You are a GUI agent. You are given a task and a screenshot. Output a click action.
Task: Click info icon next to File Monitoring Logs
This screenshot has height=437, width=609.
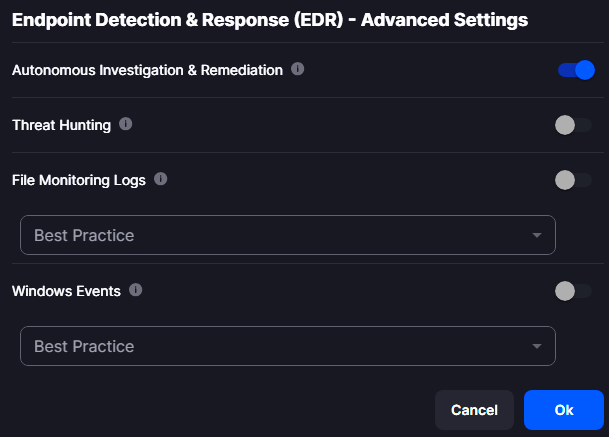point(160,180)
